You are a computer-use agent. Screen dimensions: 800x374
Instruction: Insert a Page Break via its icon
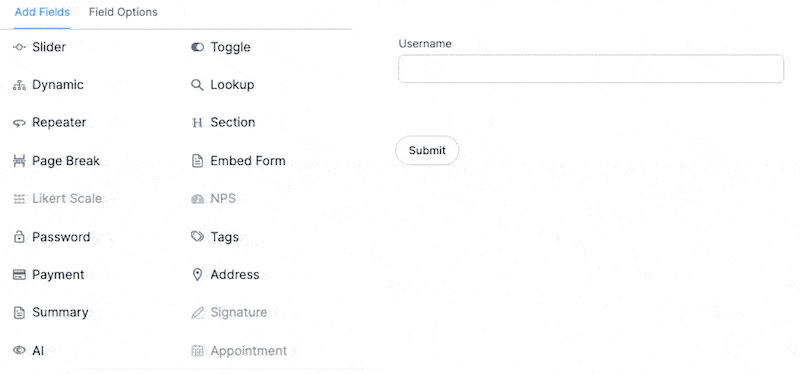click(19, 161)
